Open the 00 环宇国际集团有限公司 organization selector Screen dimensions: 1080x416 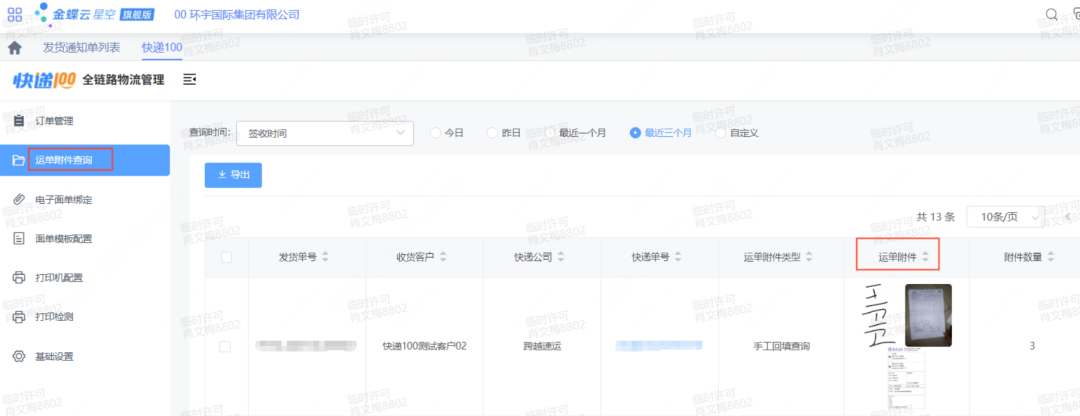pos(237,14)
